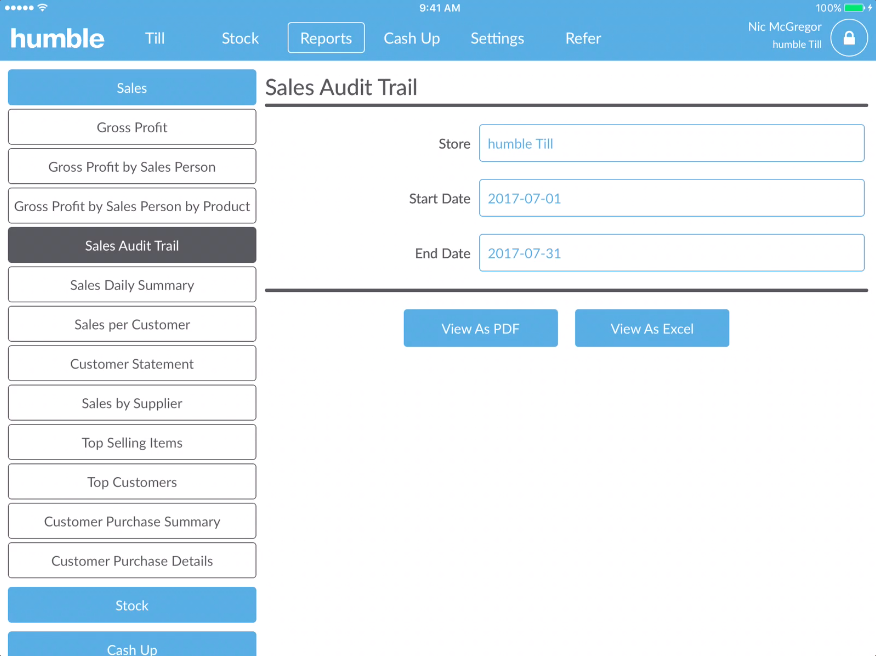This screenshot has width=876, height=656.
Task: Change the End Date field value
Action: [x=672, y=253]
